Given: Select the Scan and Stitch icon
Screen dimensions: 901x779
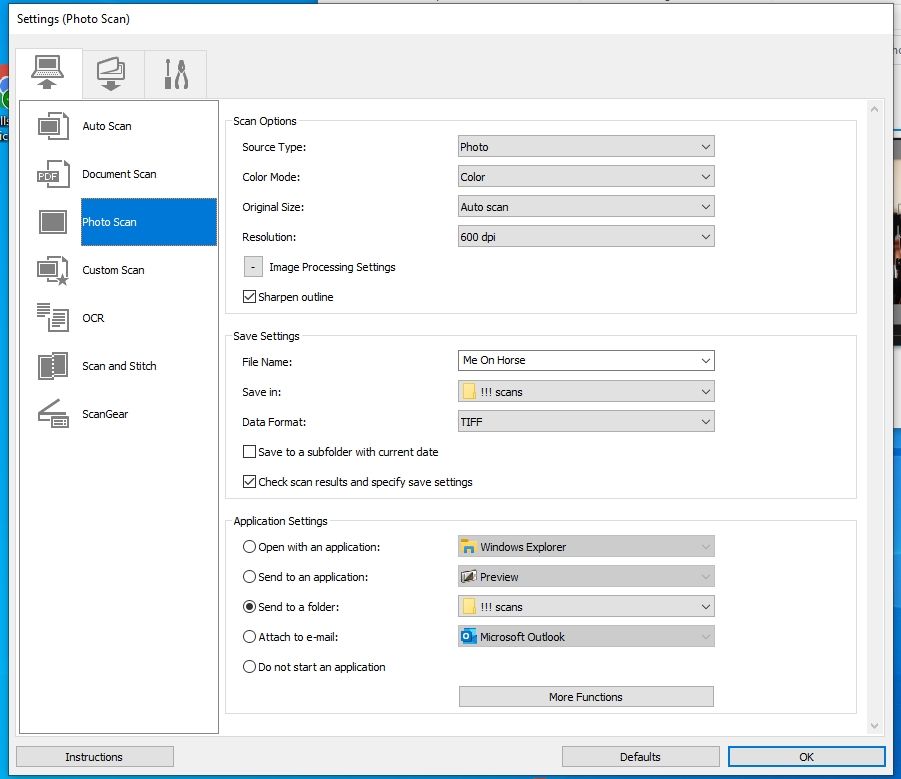Looking at the screenshot, I should coord(52,366).
